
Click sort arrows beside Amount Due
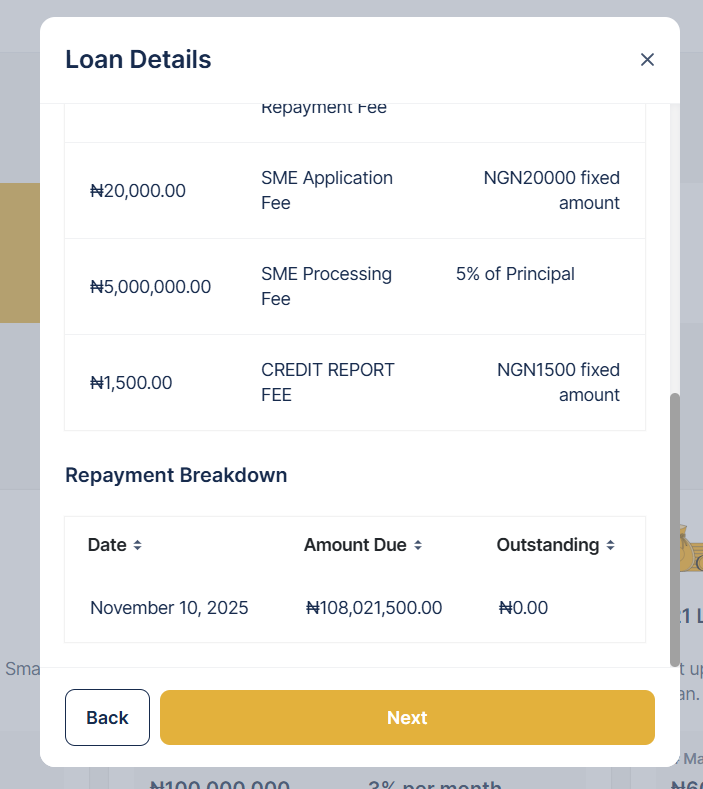click(x=418, y=545)
